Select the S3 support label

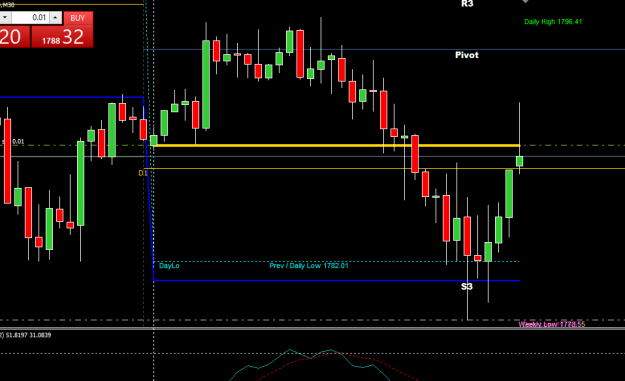467,287
